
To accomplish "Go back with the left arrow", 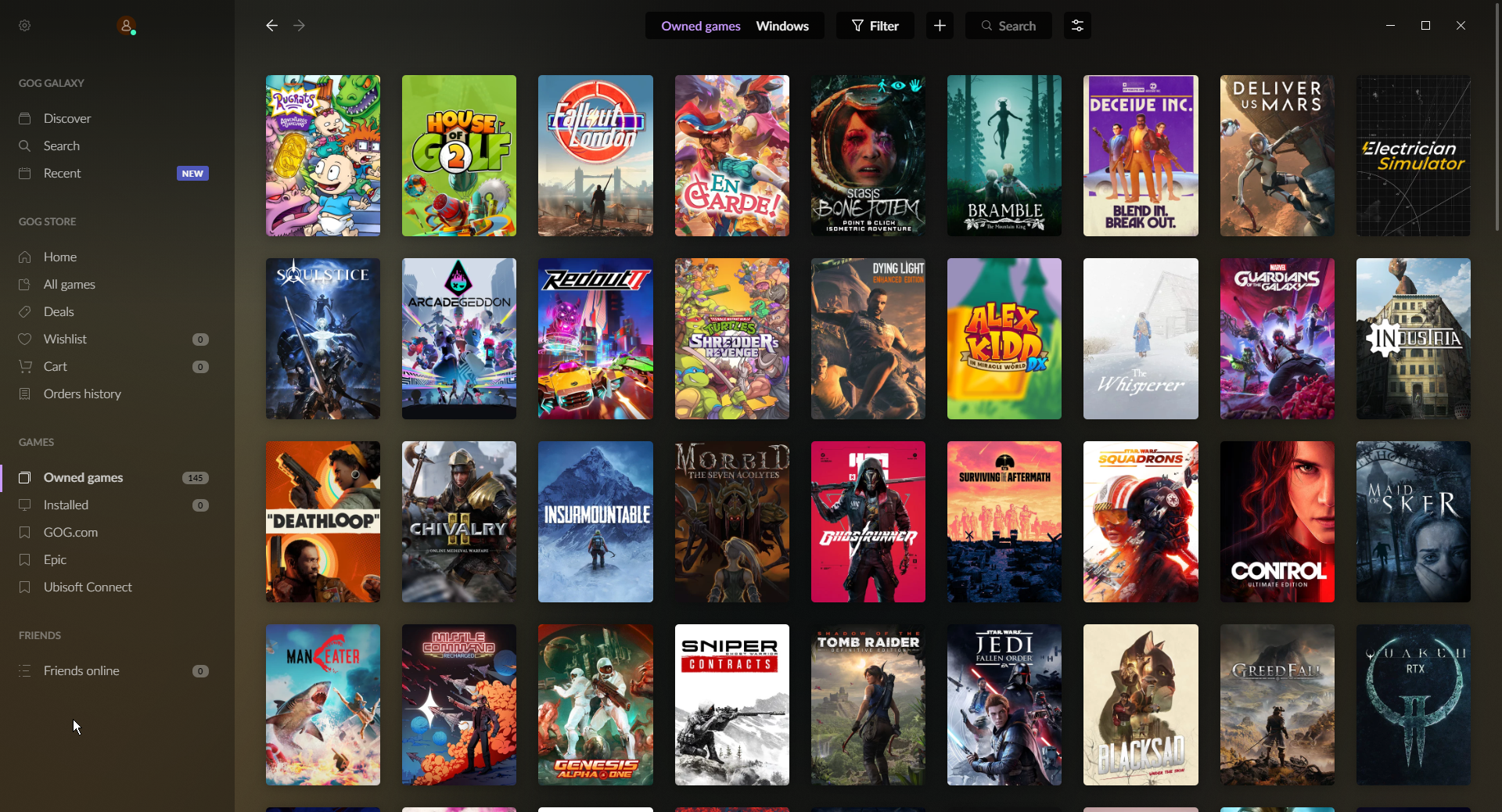I will 271,26.
